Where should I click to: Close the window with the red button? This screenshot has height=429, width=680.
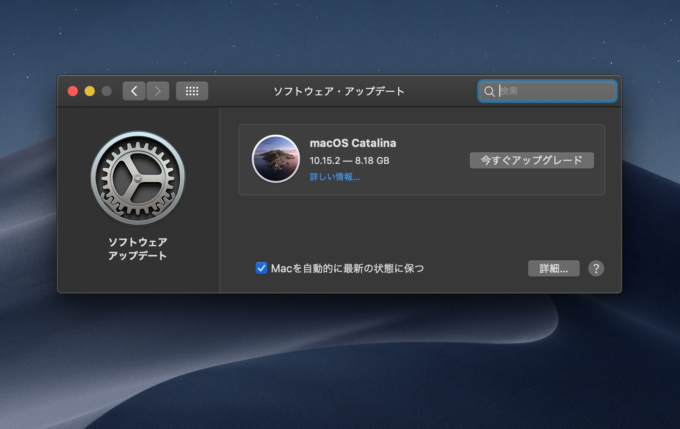click(x=73, y=91)
